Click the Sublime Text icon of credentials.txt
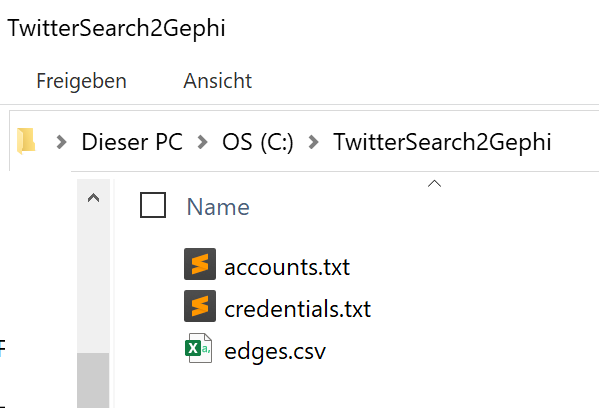Viewport: 599px width, 408px height. tap(200, 306)
